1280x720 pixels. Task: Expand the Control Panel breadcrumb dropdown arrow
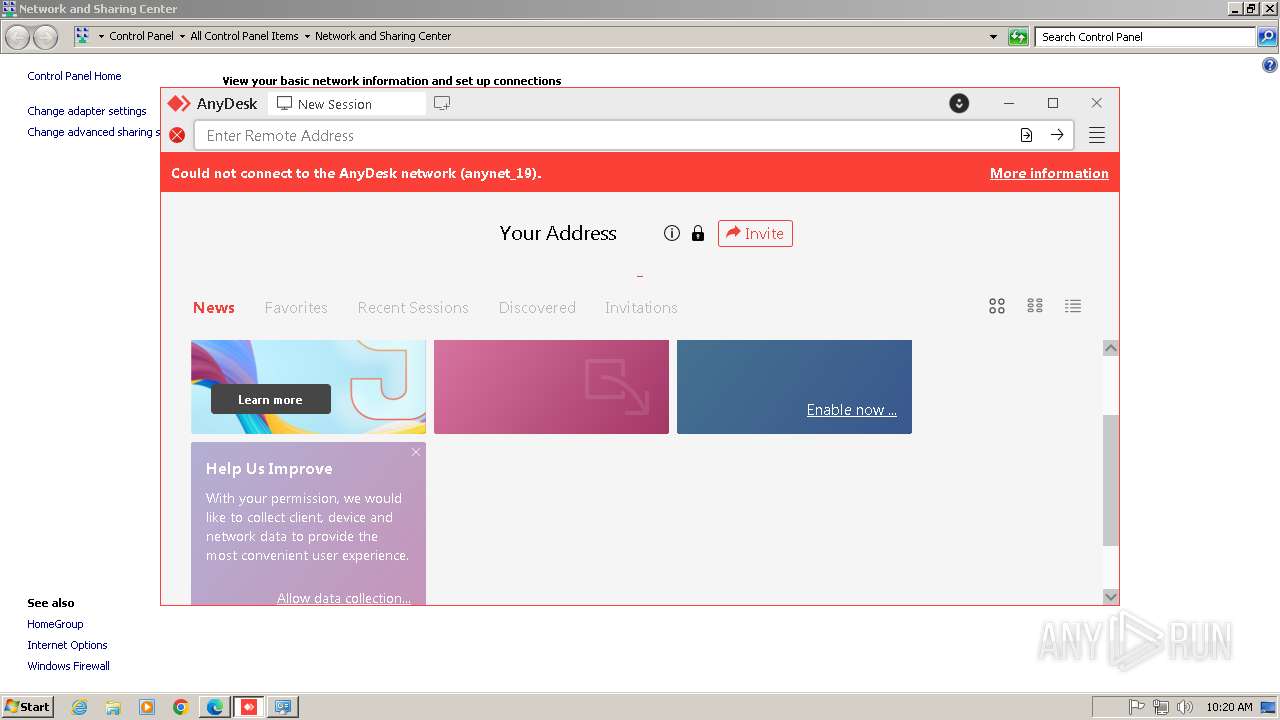(x=182, y=37)
